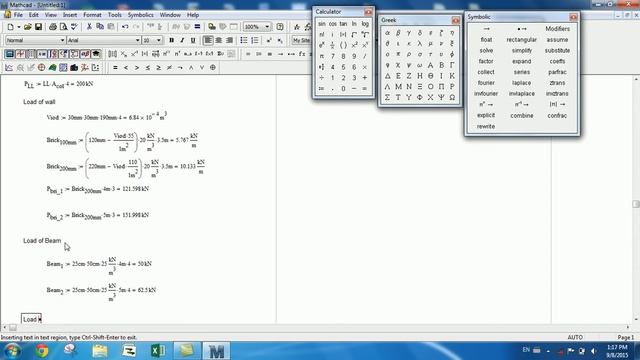Insert pi from the Calculator palette

pyautogui.click(x=322, y=56)
